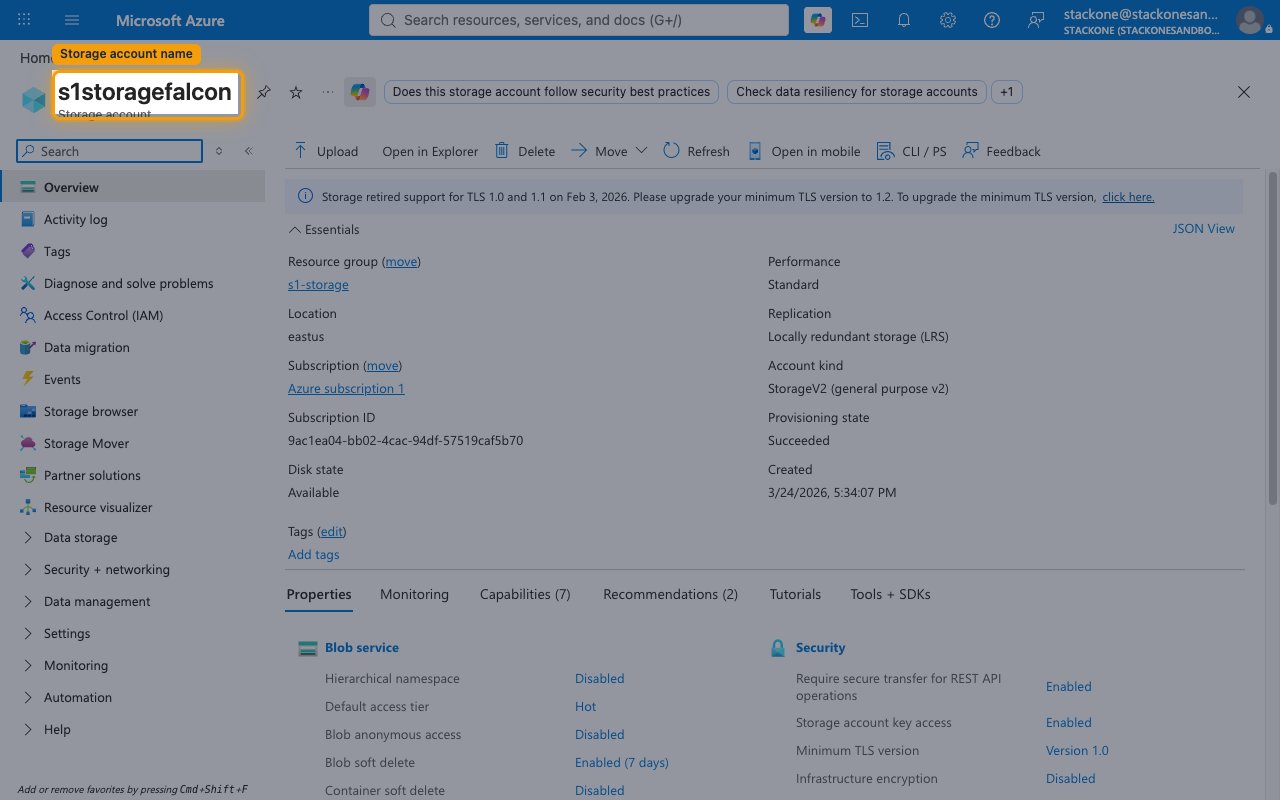Select the Properties tab
The image size is (1280, 800).
tap(319, 594)
